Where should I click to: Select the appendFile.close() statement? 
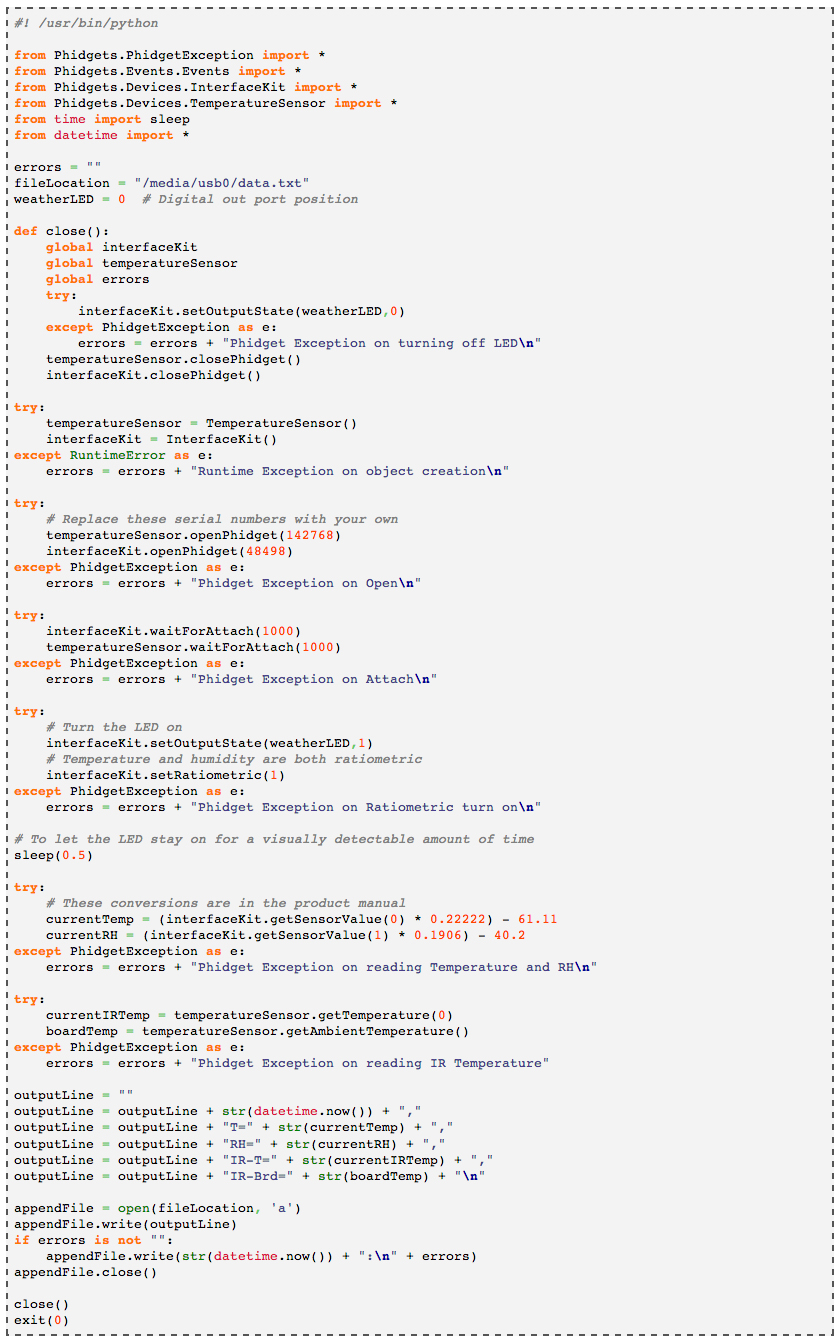click(x=85, y=1271)
